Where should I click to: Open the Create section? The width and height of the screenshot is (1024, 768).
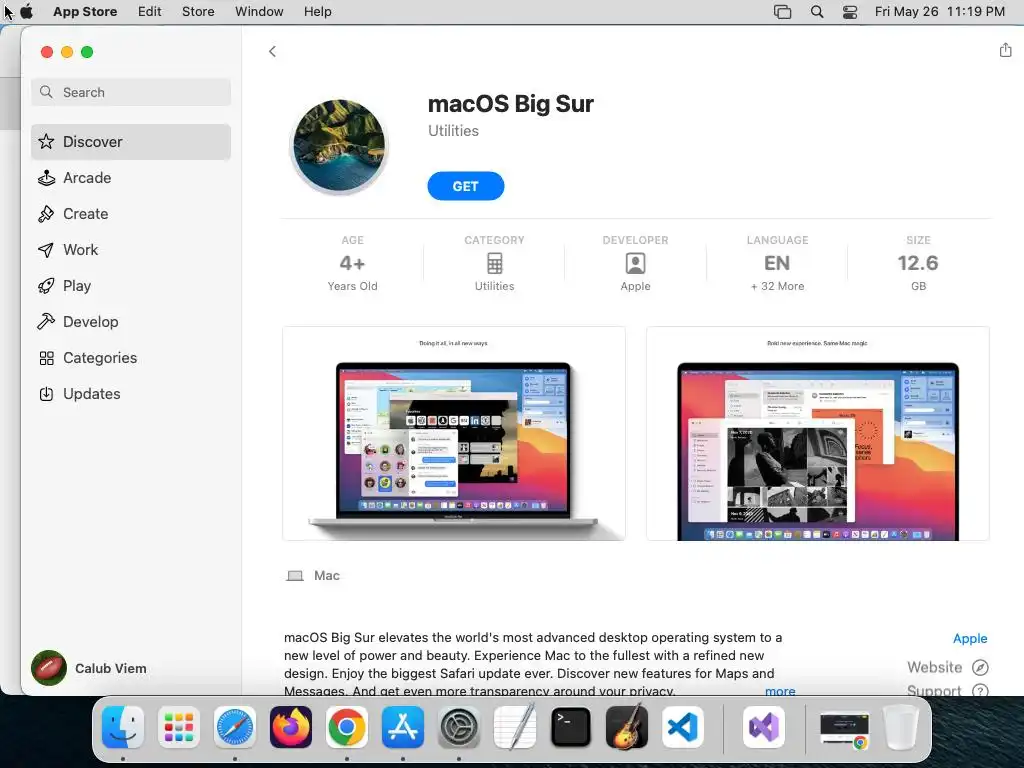pos(131,214)
